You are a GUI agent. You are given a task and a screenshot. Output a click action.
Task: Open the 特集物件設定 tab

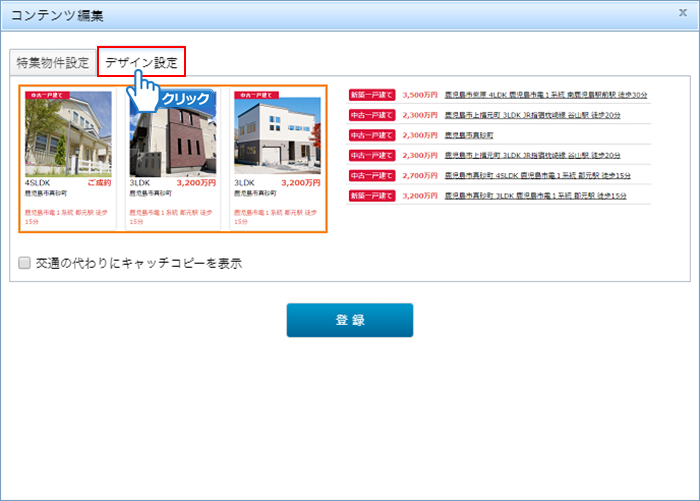(52, 63)
